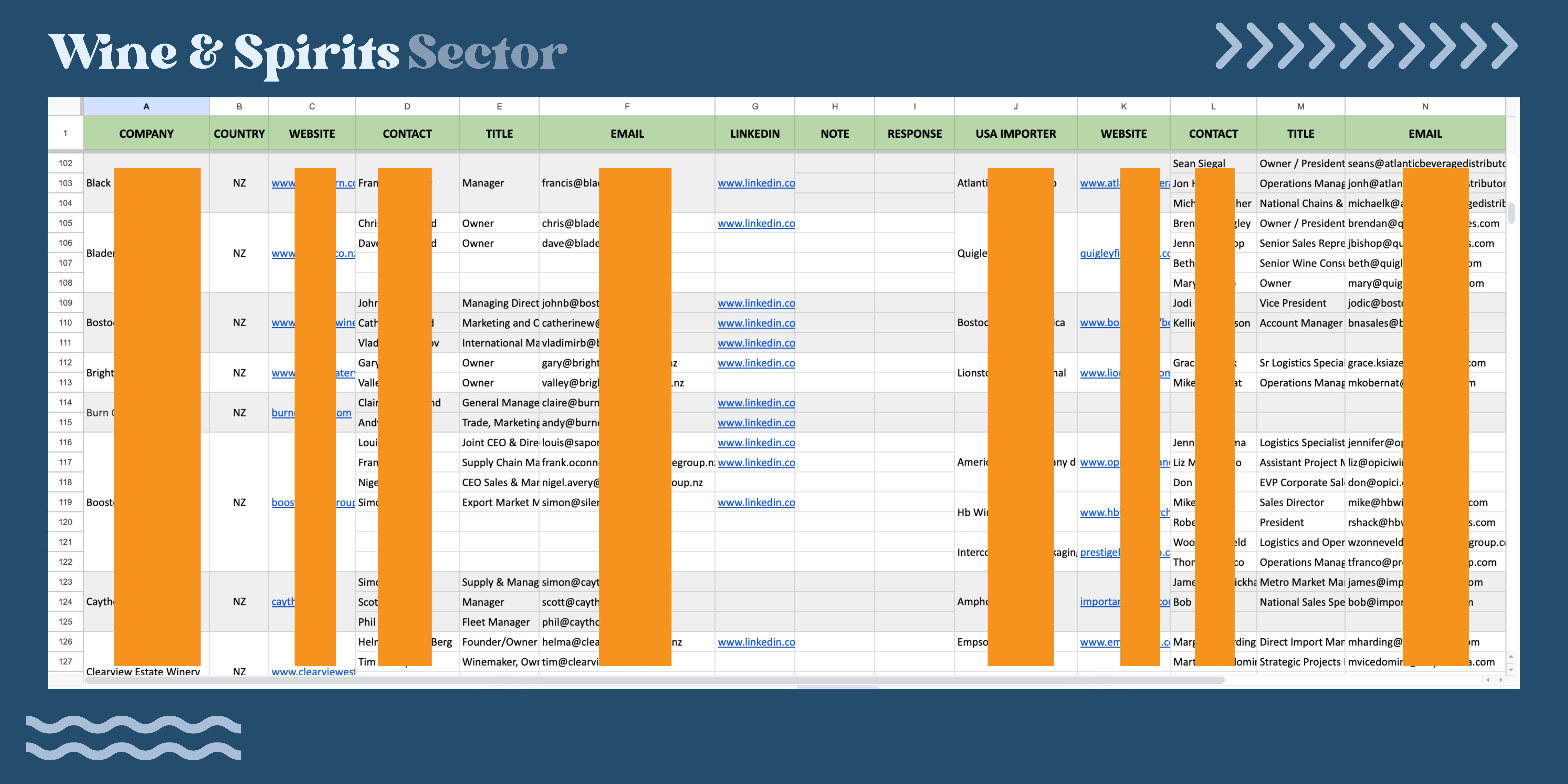Open LinkedIn link in row 126

click(x=756, y=642)
